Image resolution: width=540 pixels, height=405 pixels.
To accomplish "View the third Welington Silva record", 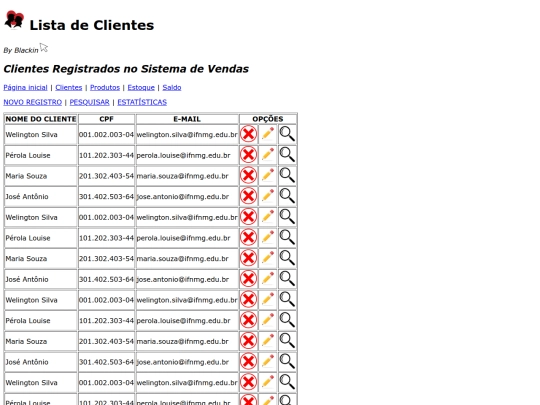I will coord(287,299).
